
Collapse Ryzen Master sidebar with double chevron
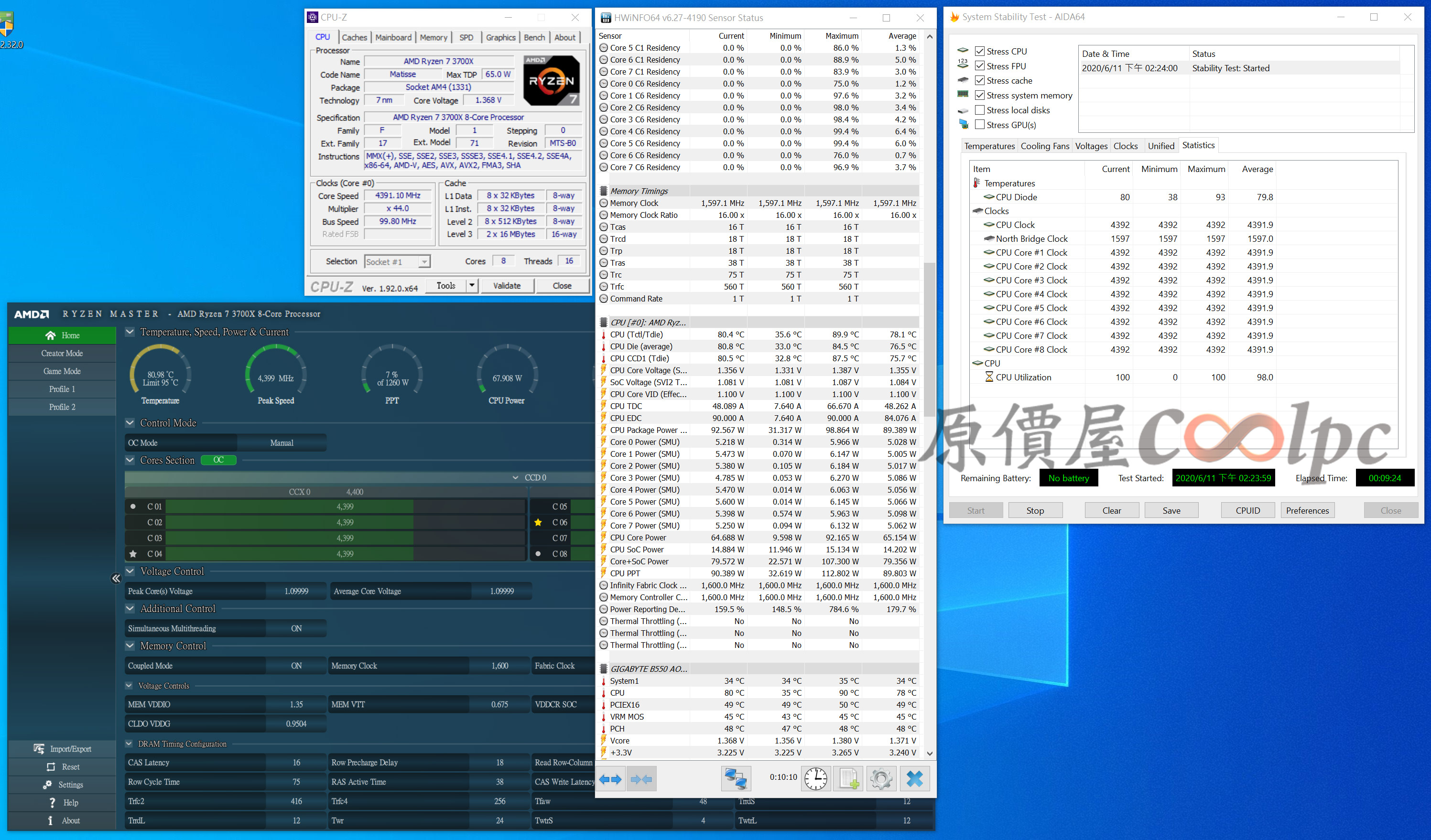[116, 578]
